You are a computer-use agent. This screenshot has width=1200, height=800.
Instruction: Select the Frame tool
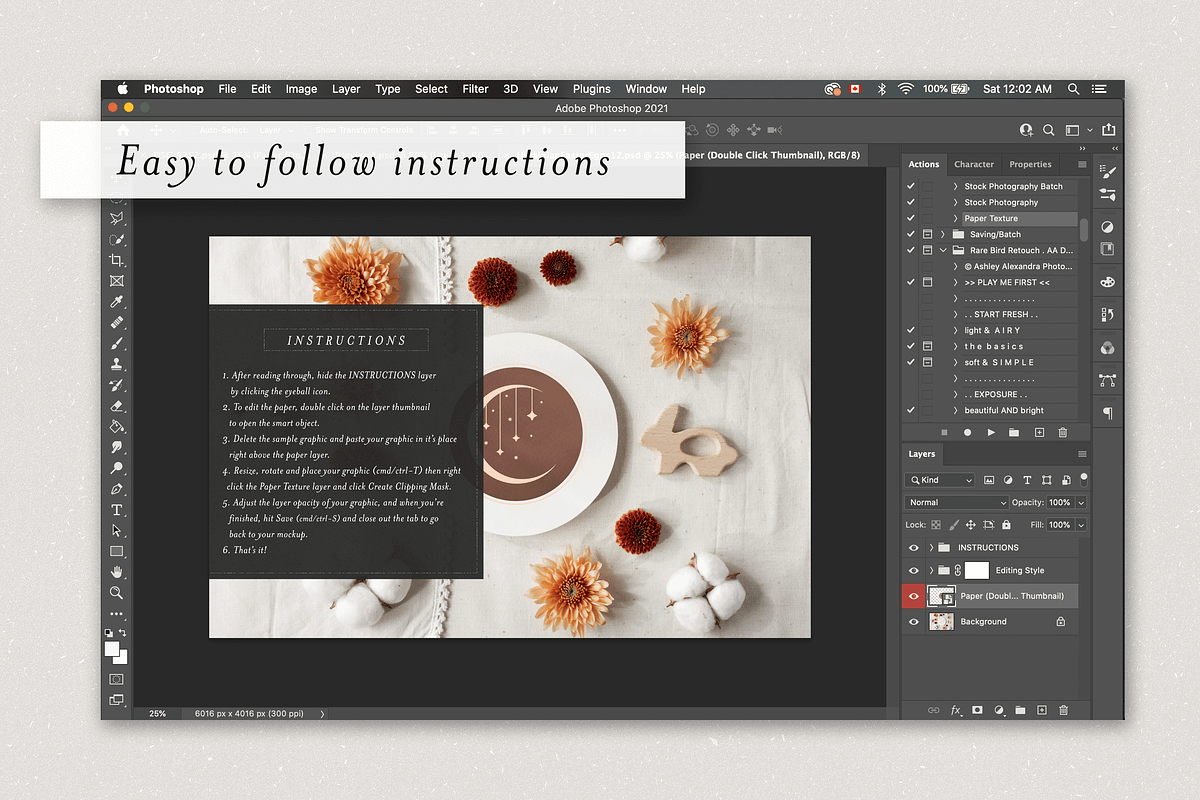pyautogui.click(x=117, y=281)
